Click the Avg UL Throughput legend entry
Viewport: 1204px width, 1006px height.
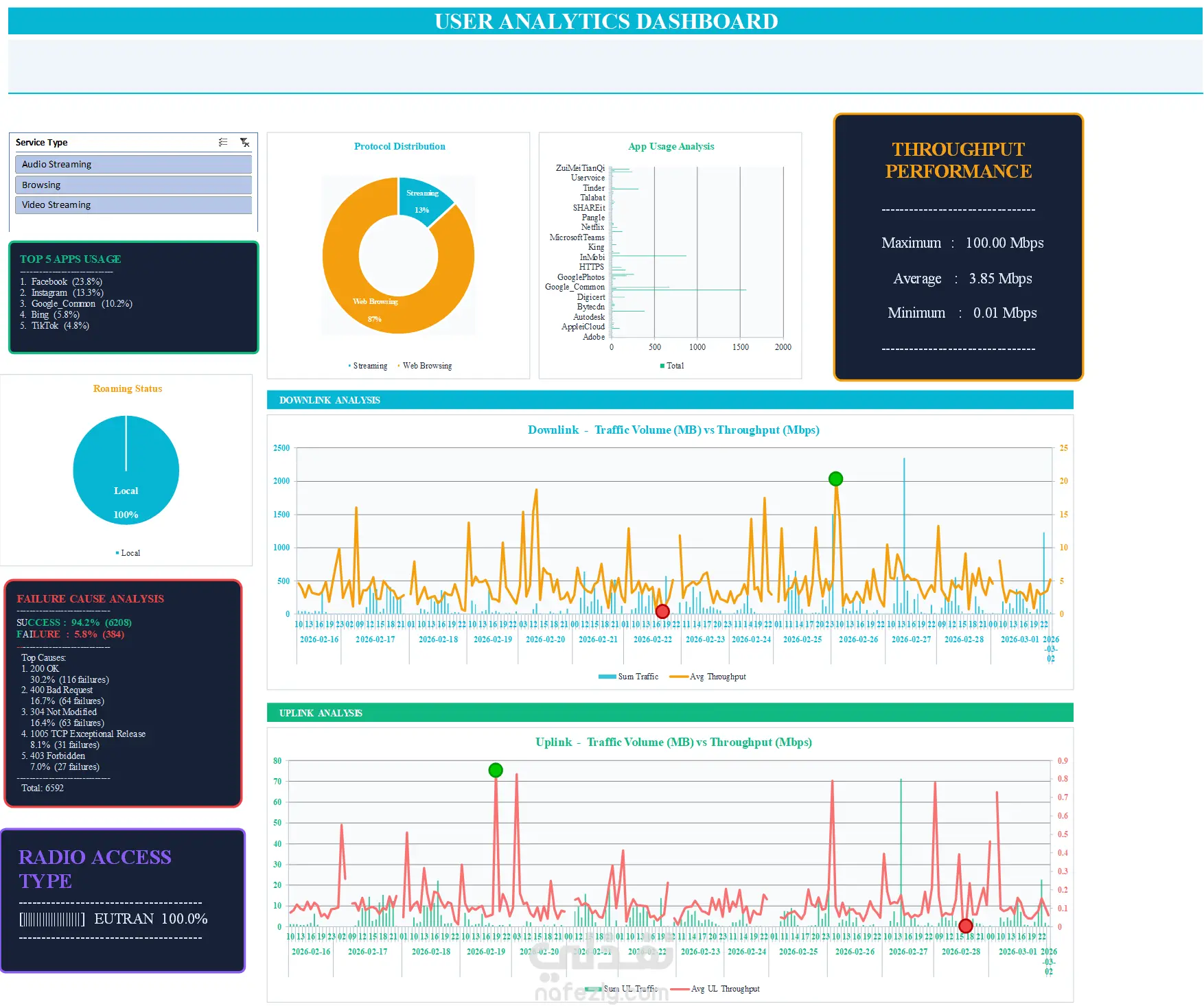pyautogui.click(x=715, y=989)
